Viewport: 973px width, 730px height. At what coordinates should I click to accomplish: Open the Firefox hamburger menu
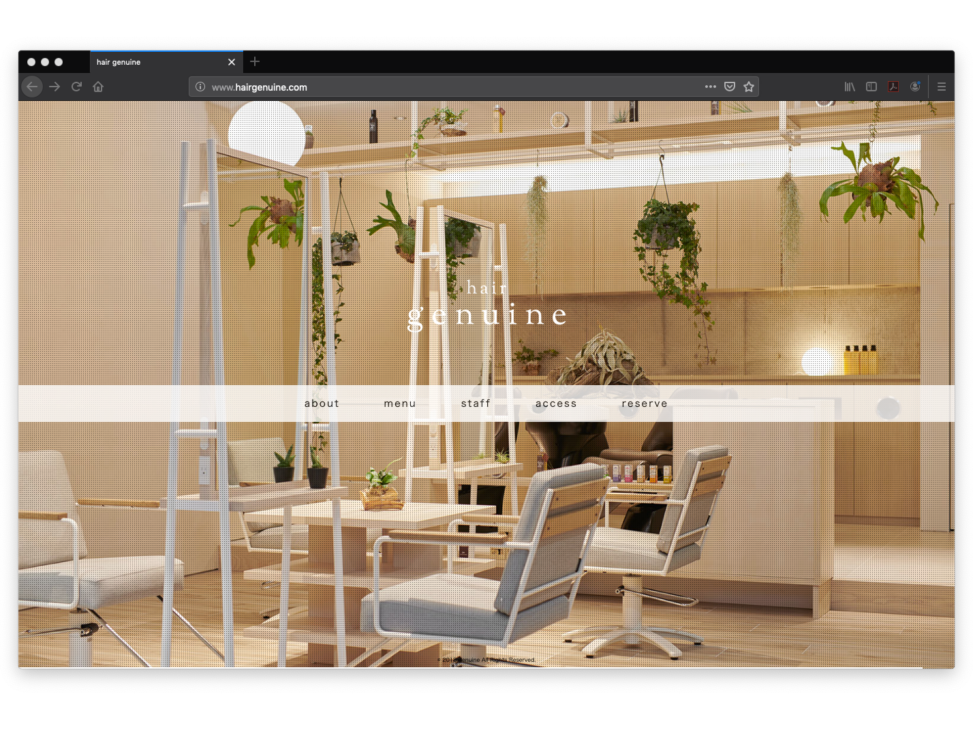coord(941,87)
